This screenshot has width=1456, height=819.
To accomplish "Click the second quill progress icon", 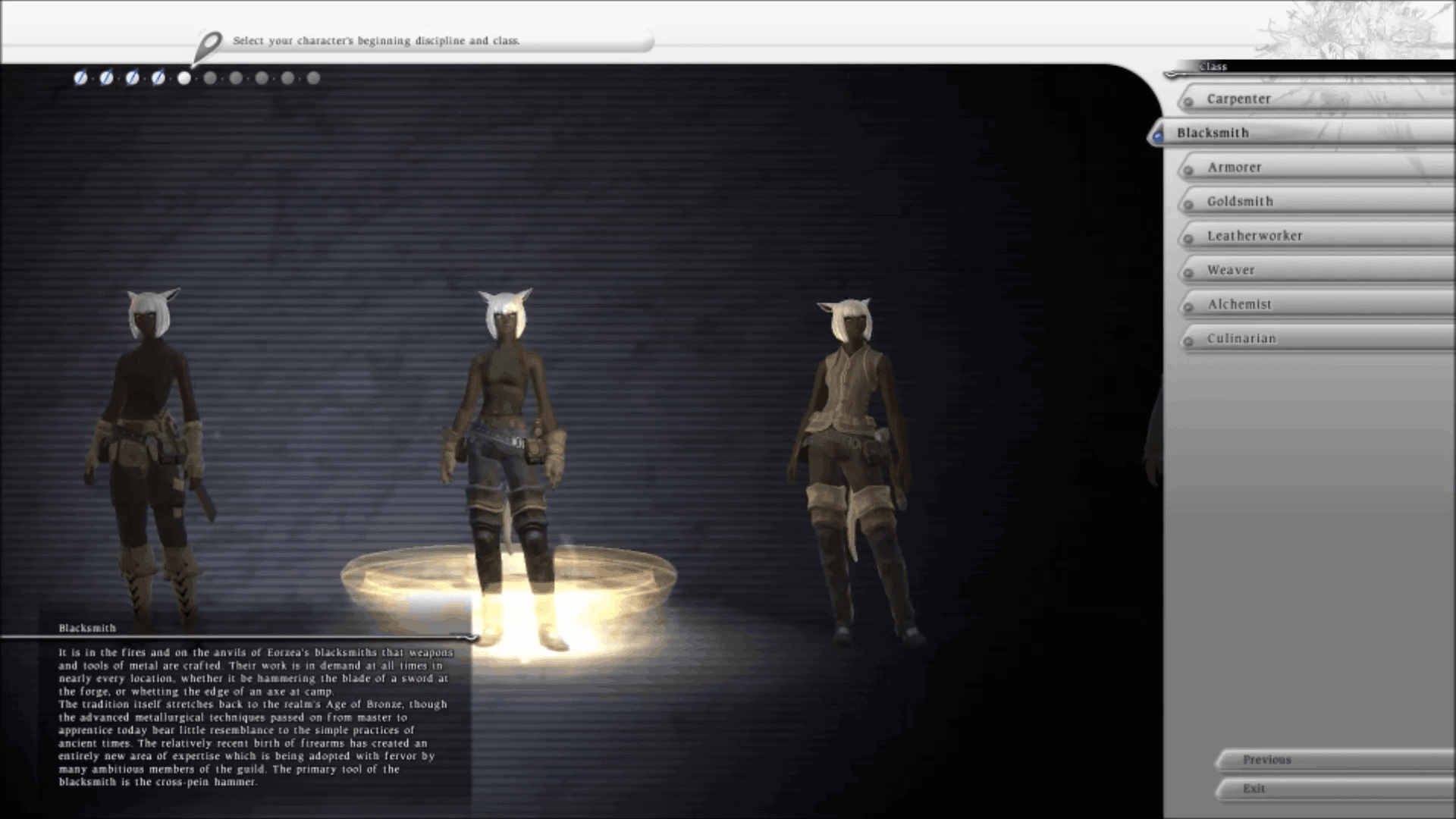I will 107,78.
